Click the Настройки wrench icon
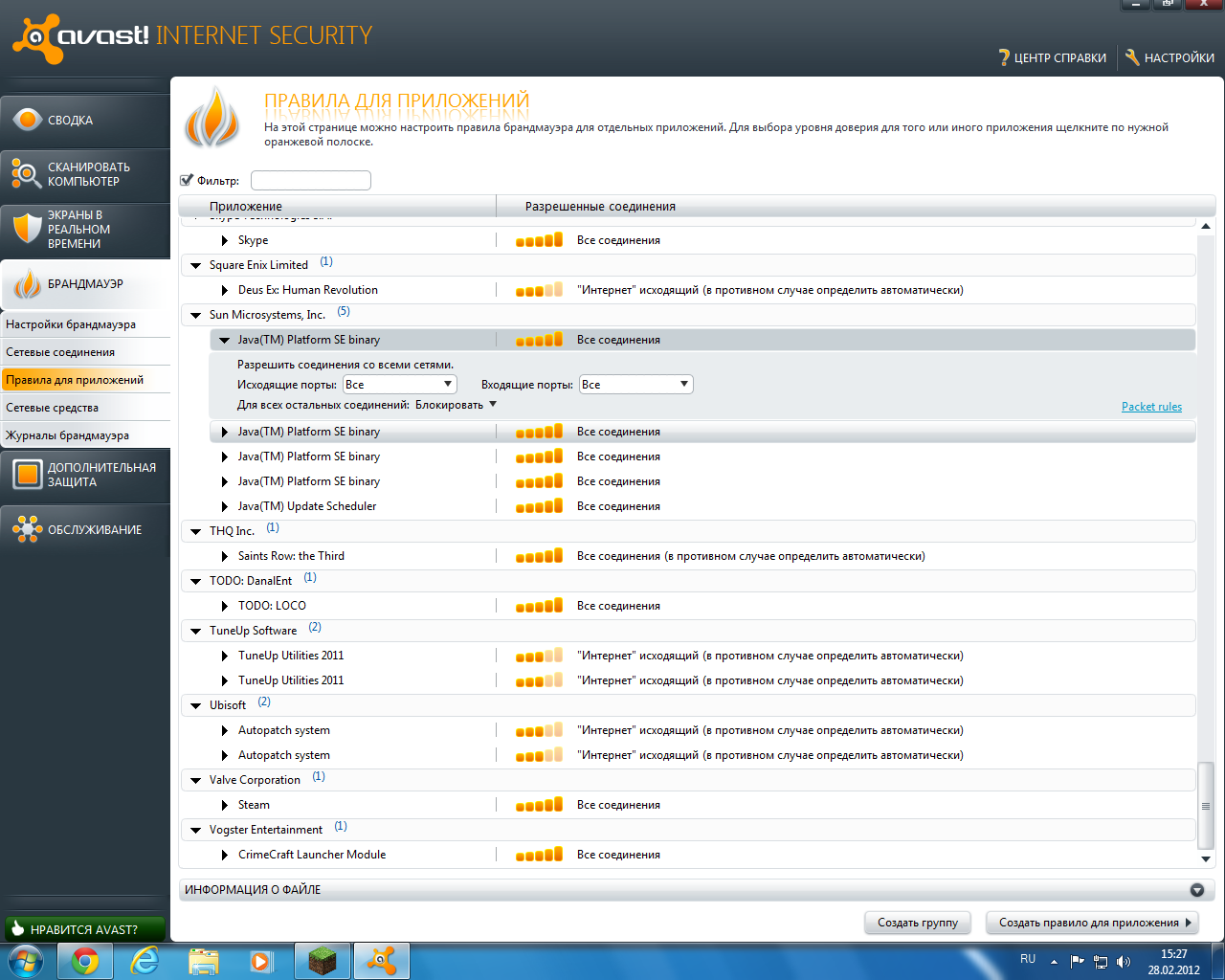1225x980 pixels. coord(1132,57)
